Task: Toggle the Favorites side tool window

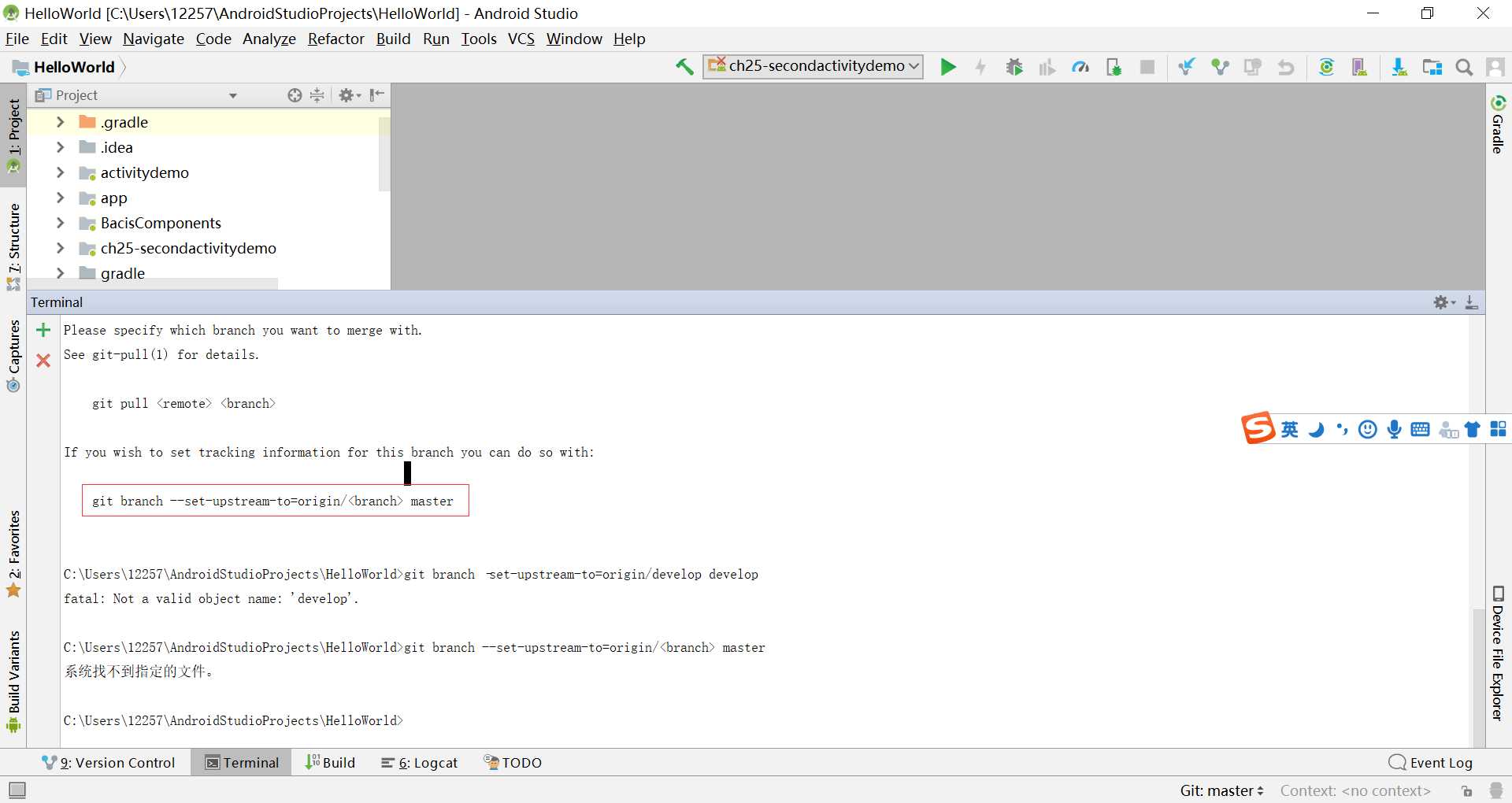Action: pyautogui.click(x=13, y=553)
